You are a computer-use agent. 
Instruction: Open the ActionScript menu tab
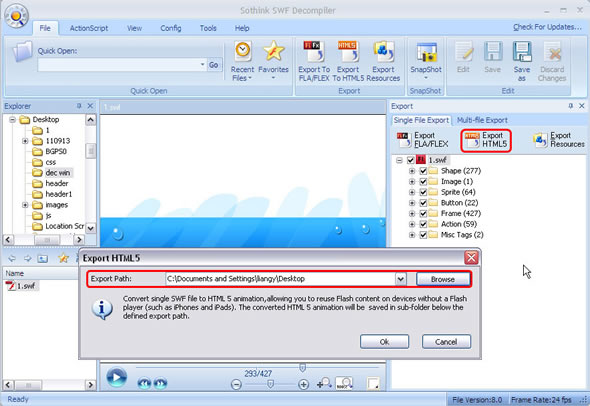(x=89, y=28)
